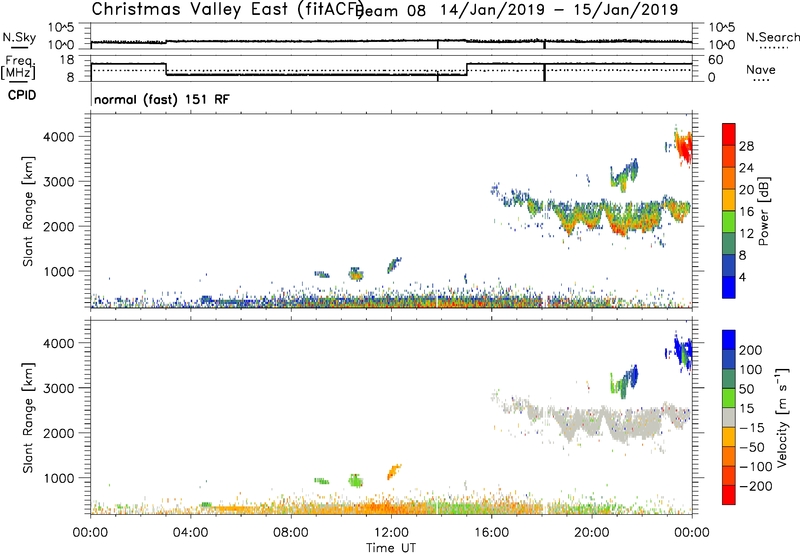800x554 pixels.
Task: Click the 'Power [dB]' colorbar title
Action: [x=763, y=211]
